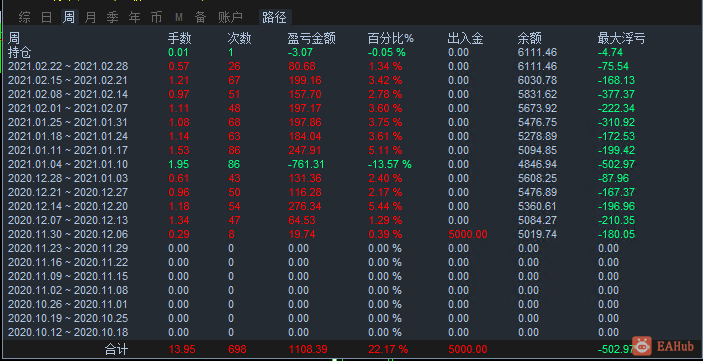Image resolution: width=703 pixels, height=361 pixels.
Task: Click the -377.37 floating loss value
Action: click(x=615, y=94)
